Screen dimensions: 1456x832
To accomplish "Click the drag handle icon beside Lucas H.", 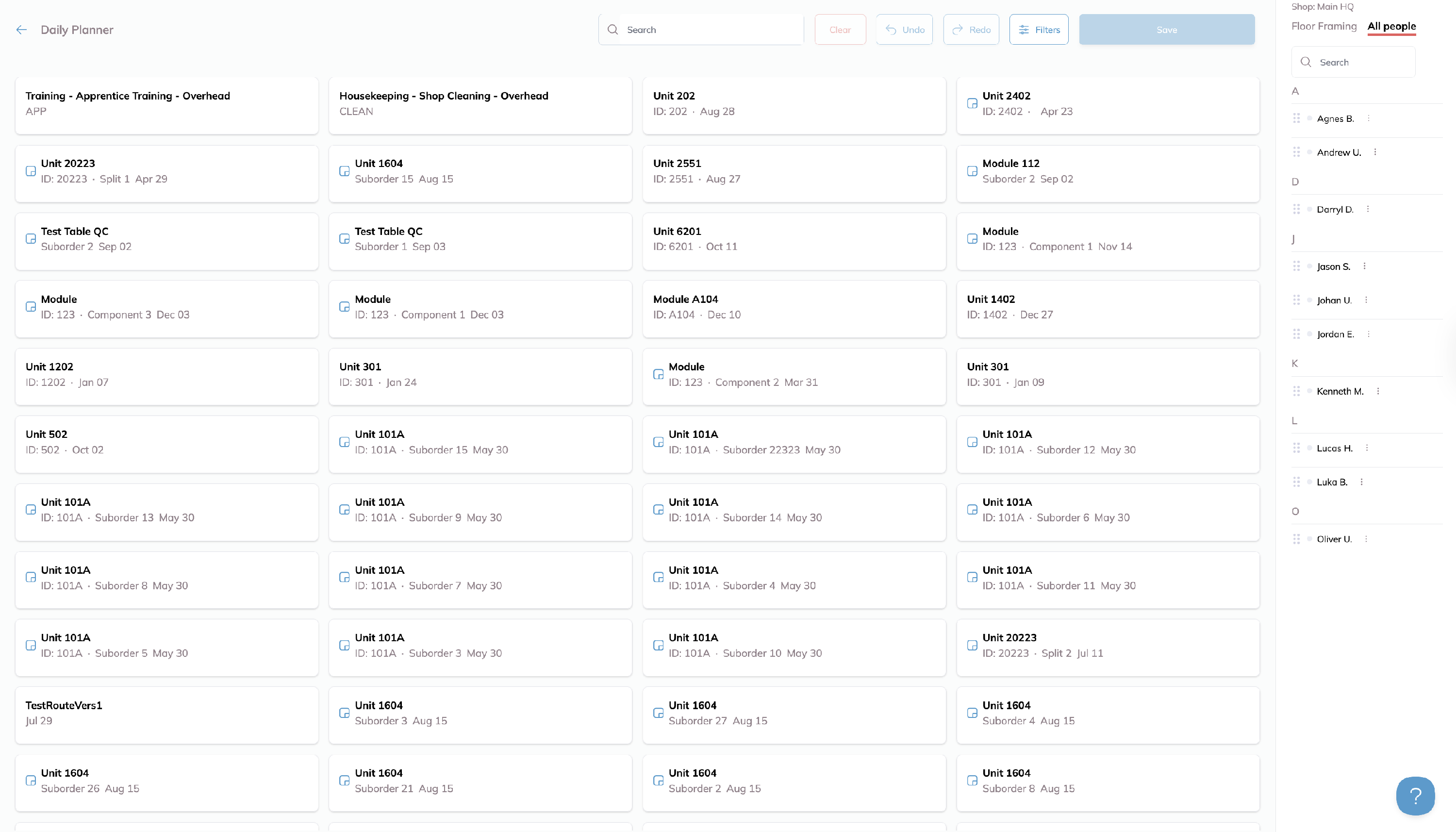I will coord(1296,448).
